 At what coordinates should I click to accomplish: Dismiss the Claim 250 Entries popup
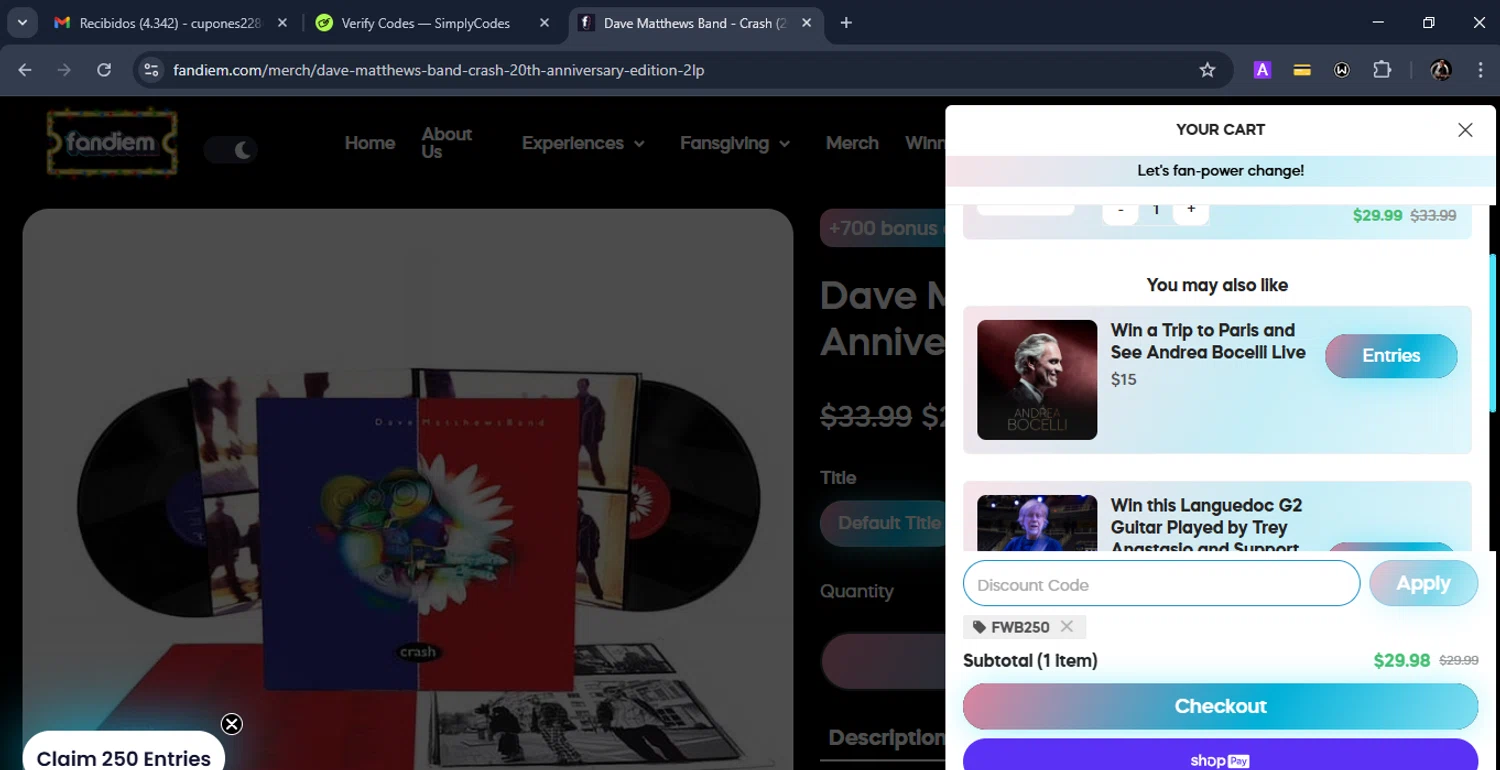click(x=232, y=724)
